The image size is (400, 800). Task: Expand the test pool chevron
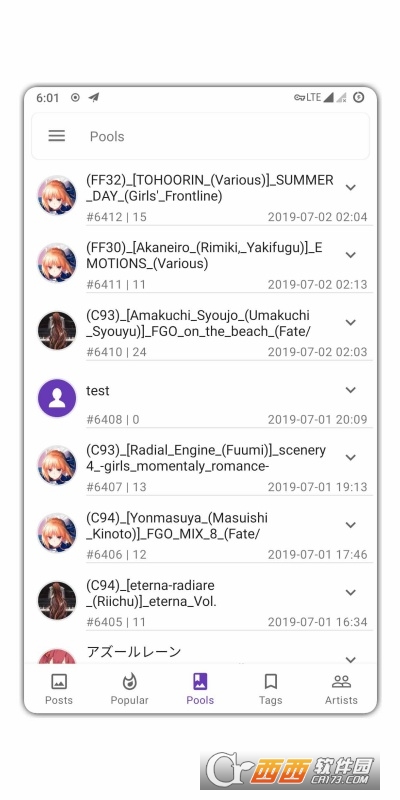tap(351, 390)
